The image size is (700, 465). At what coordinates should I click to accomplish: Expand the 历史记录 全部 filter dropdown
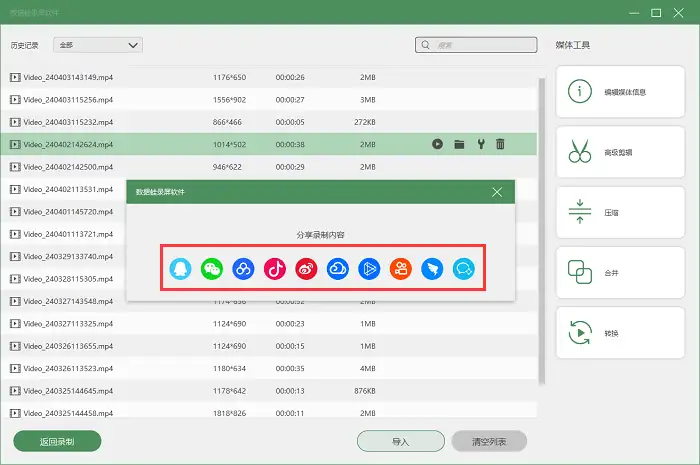tap(98, 45)
